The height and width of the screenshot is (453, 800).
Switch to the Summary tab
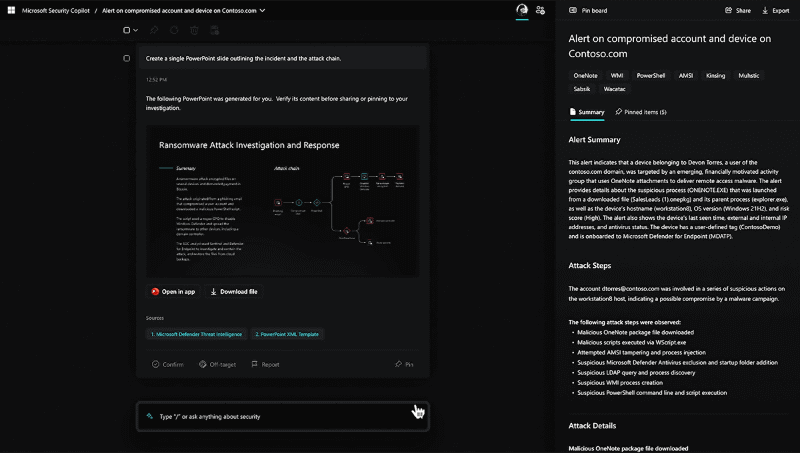point(586,112)
